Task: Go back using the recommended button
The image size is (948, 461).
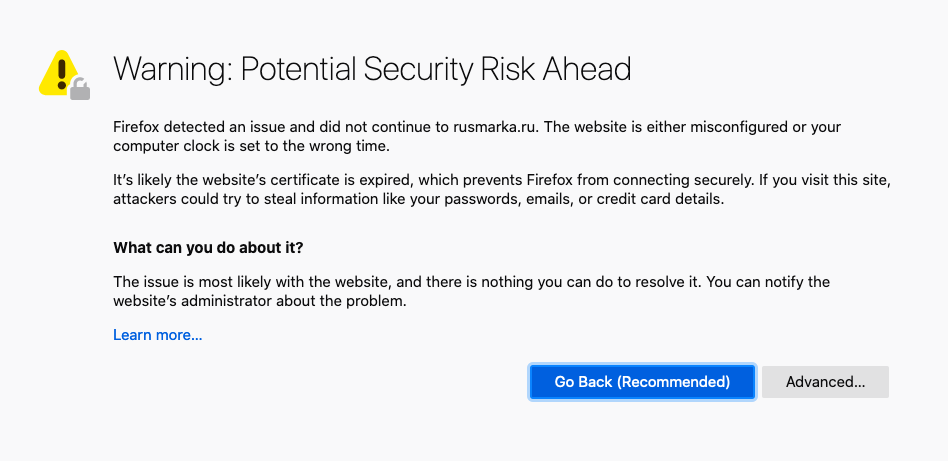Action: [x=642, y=382]
